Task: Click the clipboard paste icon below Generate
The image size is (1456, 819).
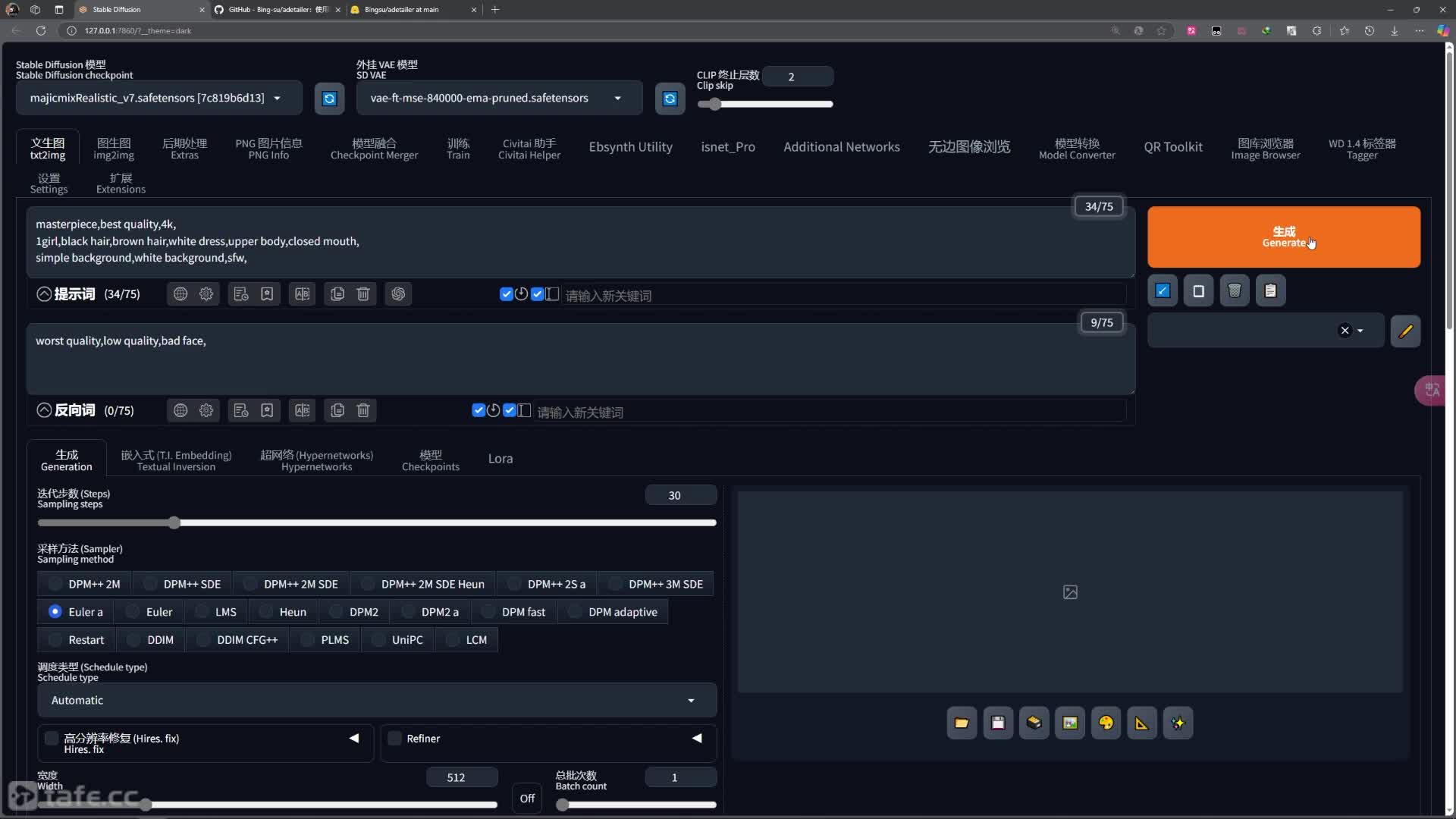Action: click(1270, 291)
